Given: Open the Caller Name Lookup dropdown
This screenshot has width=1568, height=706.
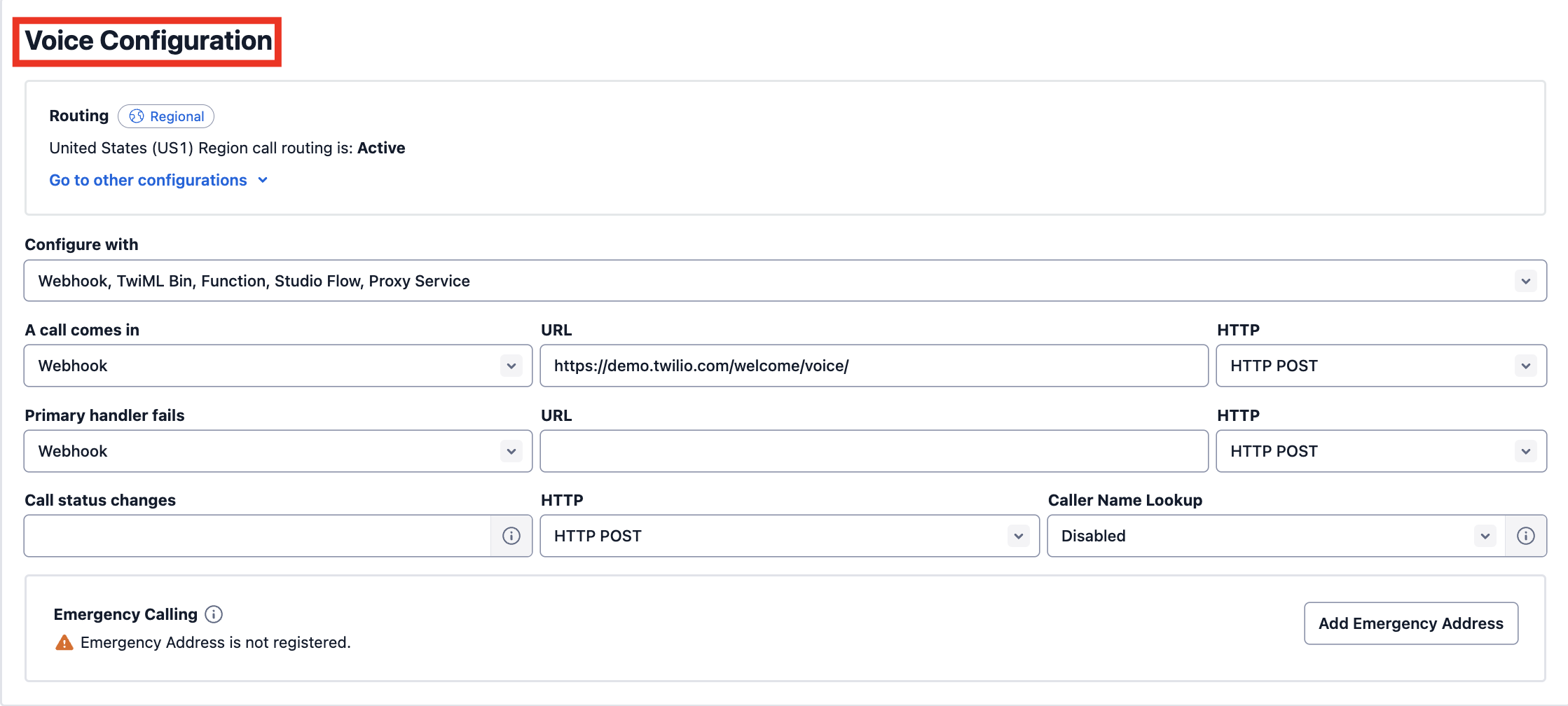Looking at the screenshot, I should [1275, 536].
